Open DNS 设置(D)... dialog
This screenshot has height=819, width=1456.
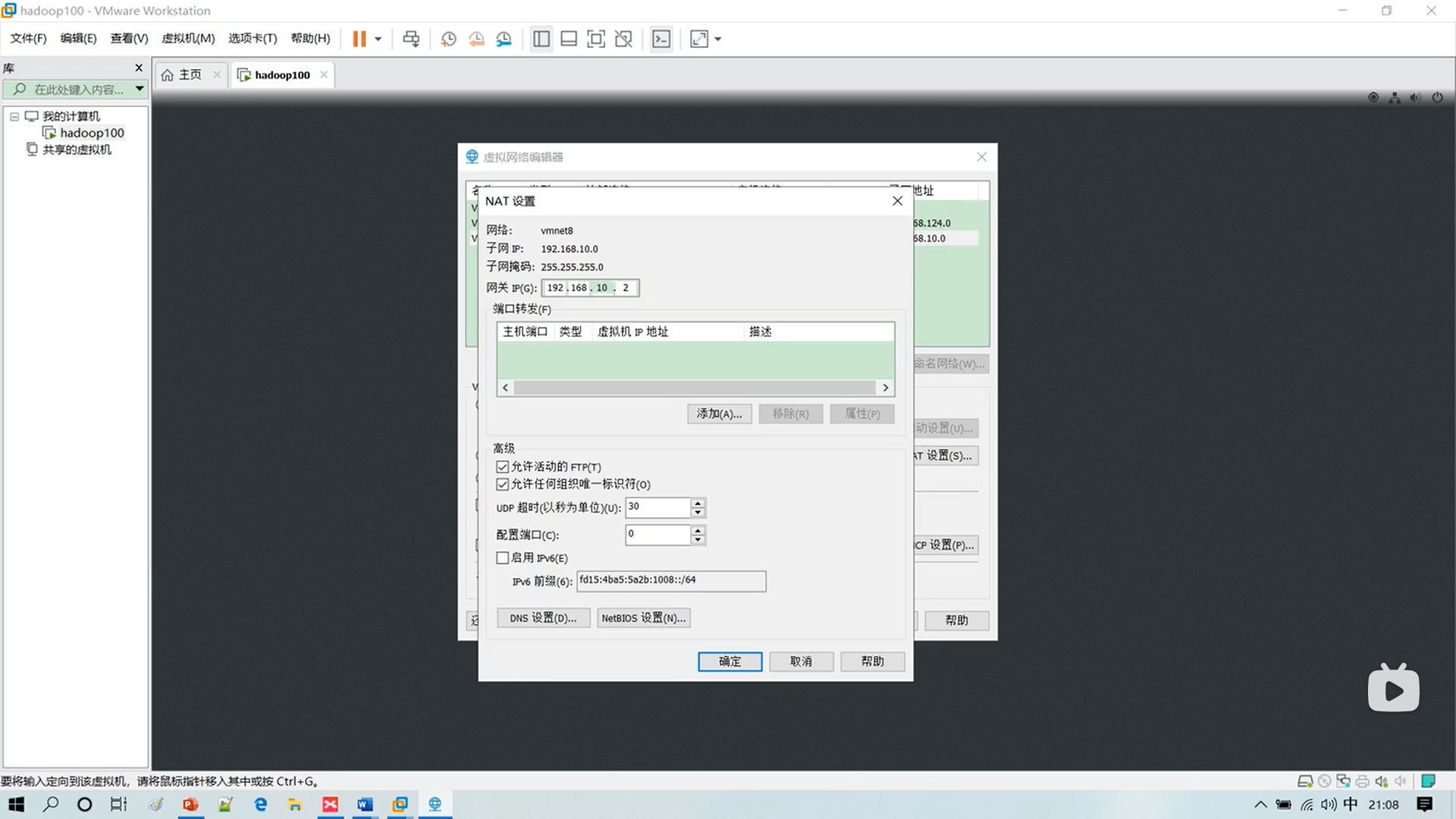click(543, 618)
